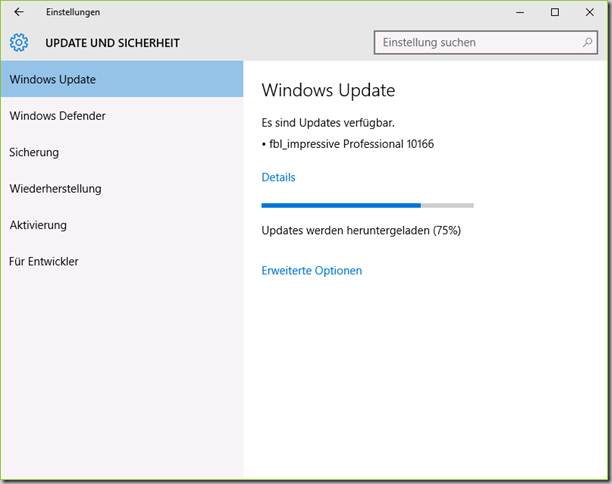This screenshot has height=484, width=612.
Task: Open the Aktivierung page
Action: click(x=122, y=225)
